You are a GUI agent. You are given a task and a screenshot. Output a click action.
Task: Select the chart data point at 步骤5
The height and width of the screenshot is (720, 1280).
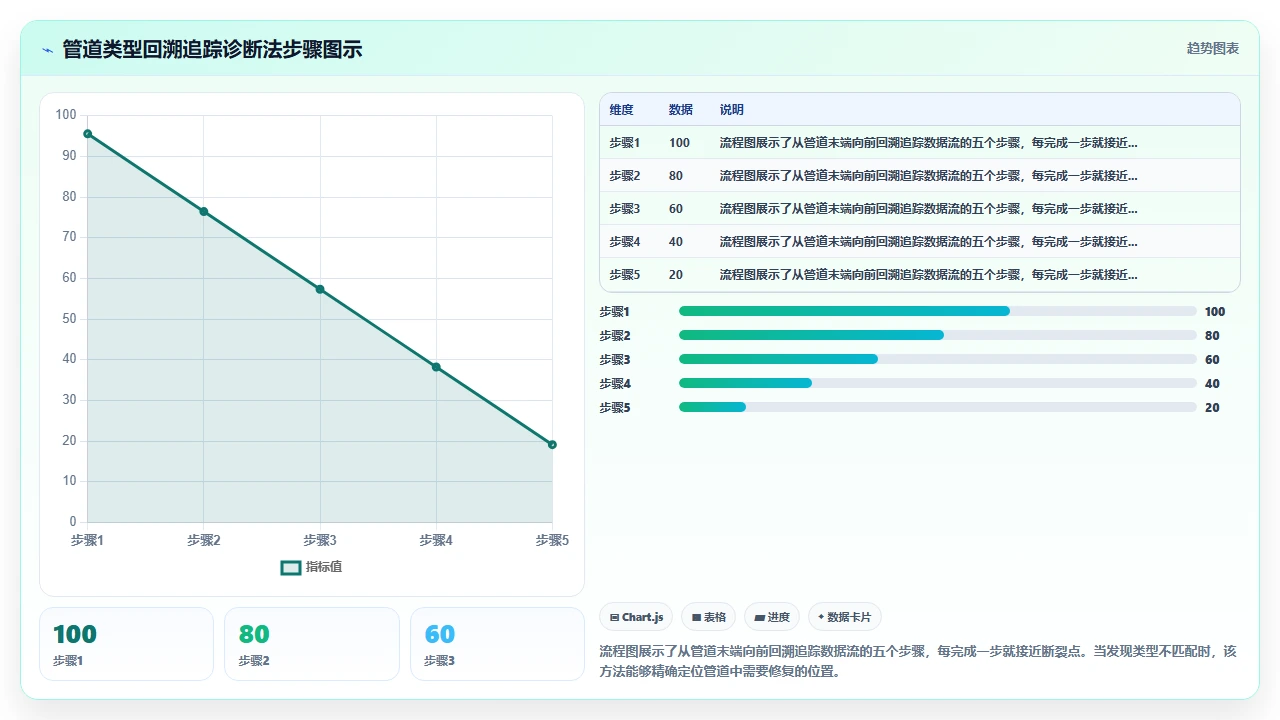(x=552, y=445)
